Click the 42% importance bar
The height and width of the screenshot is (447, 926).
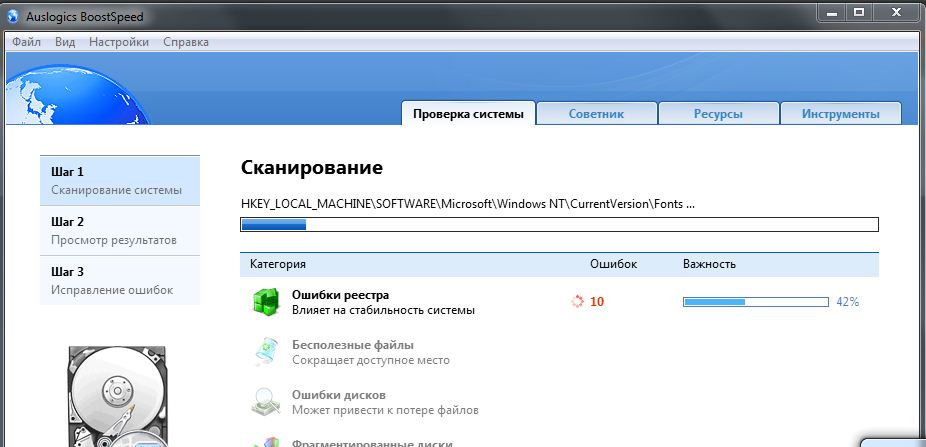coord(756,302)
